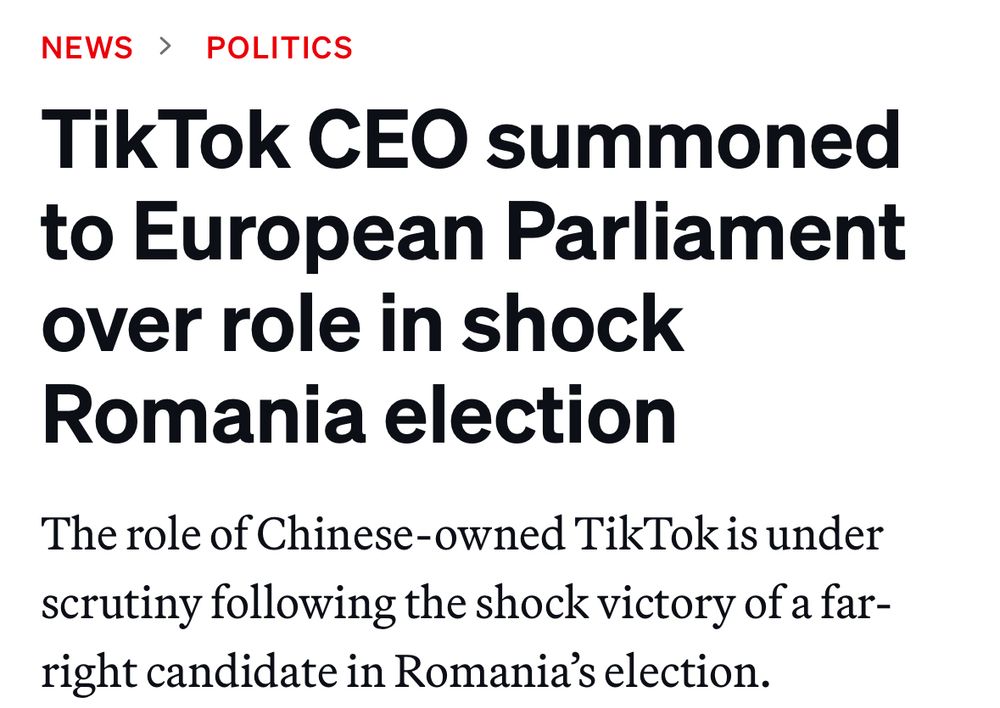Open the POLITICS section link

279,48
